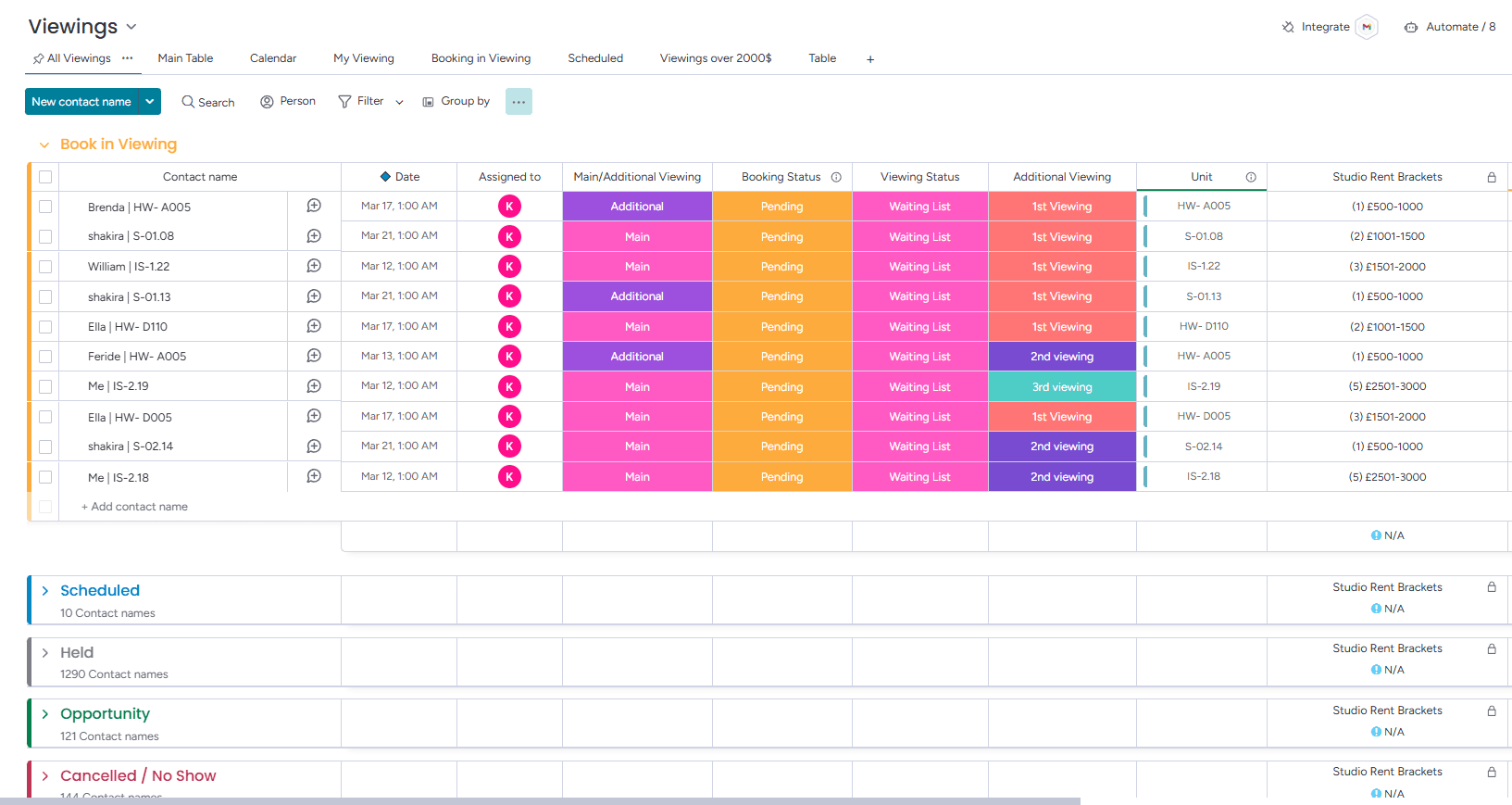Click the horizontal scrollbar at bottom

(x=540, y=800)
